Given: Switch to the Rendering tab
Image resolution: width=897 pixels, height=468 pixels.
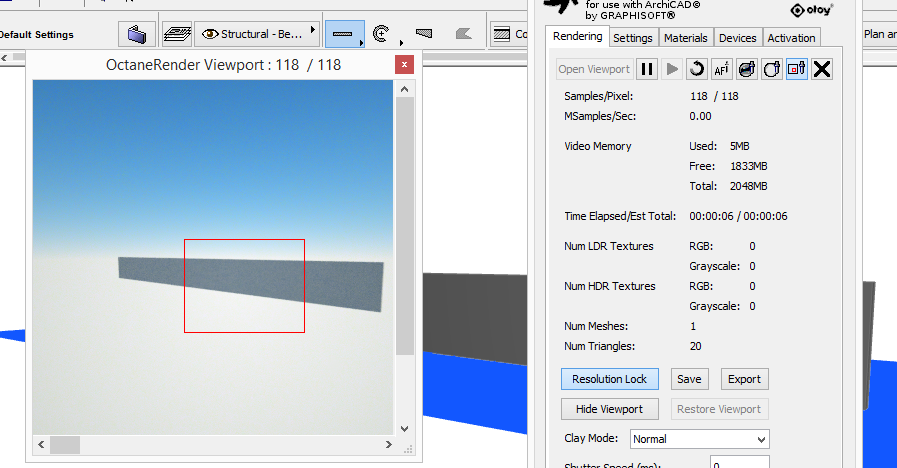Looking at the screenshot, I should 577,37.
